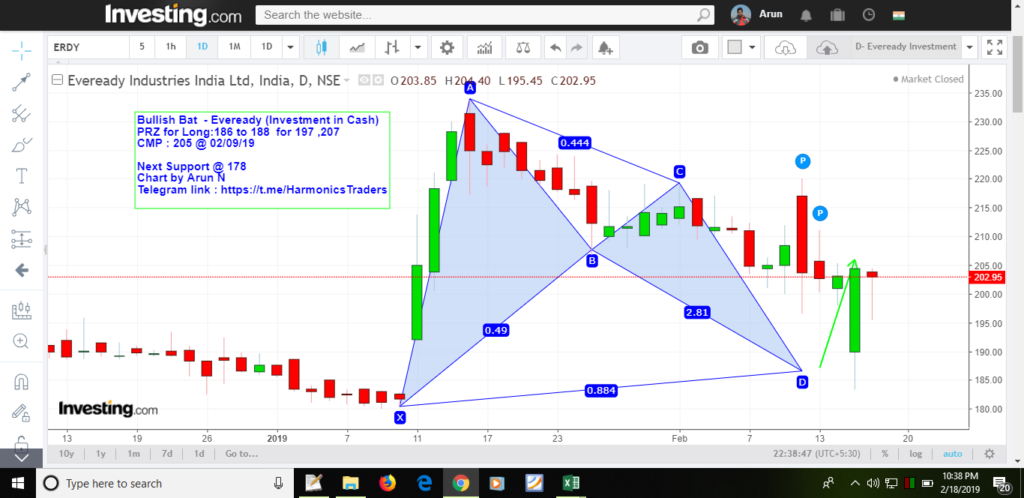Open chart properties gear
The image size is (1024, 498).
[447, 47]
